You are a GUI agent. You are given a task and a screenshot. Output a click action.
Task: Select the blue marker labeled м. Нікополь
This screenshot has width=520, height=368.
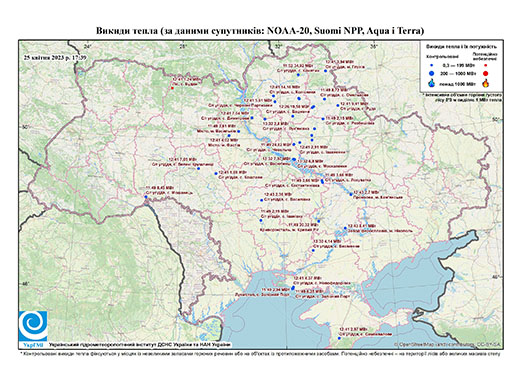click(345, 229)
